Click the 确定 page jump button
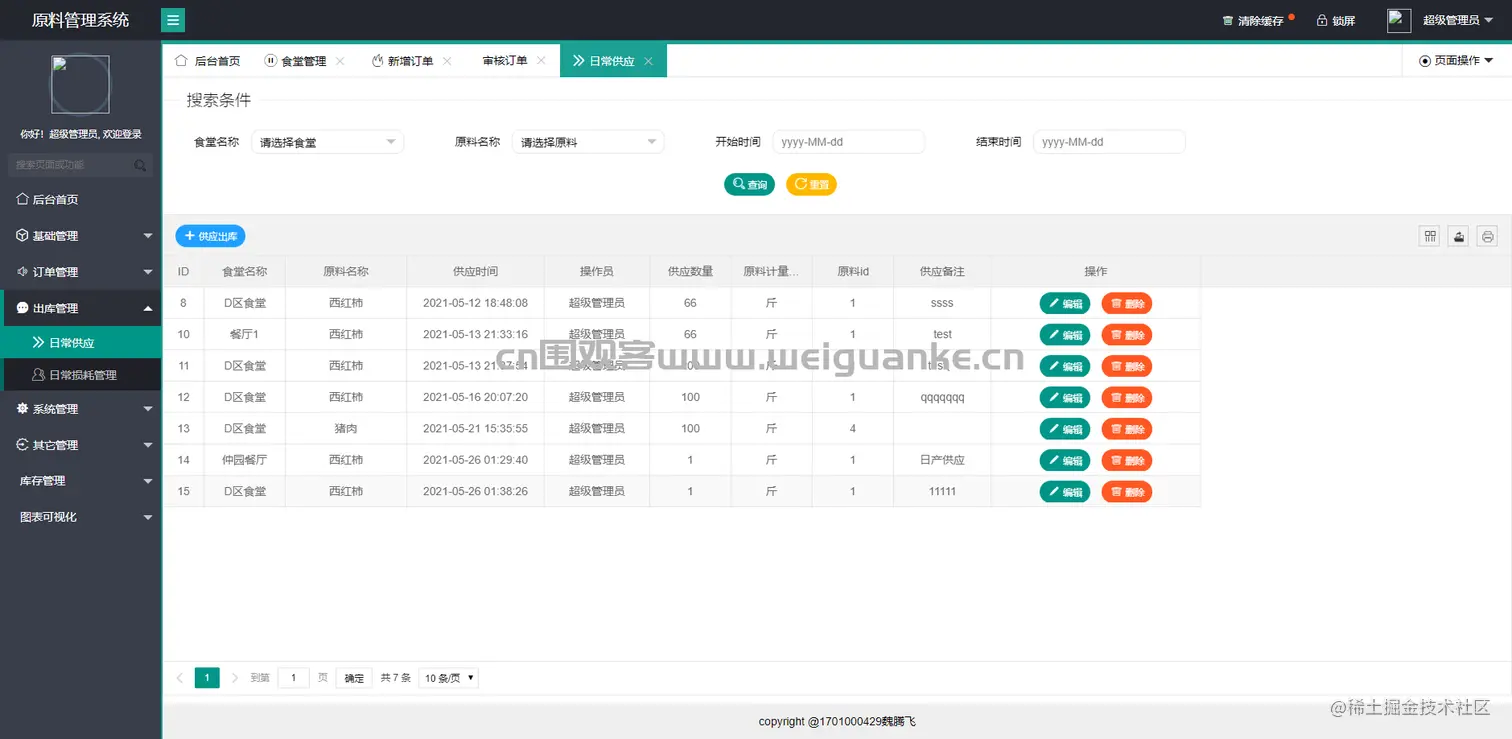The height and width of the screenshot is (739, 1512). (x=354, y=678)
